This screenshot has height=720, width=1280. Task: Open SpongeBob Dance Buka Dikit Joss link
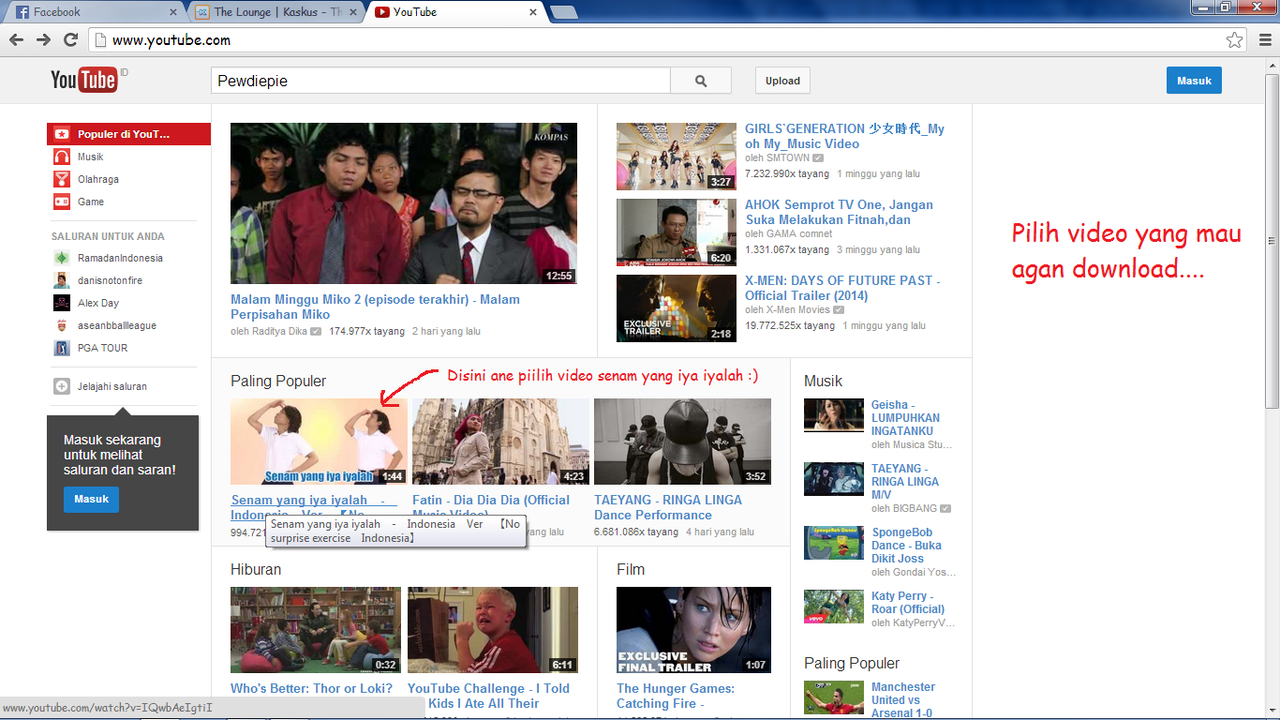click(906, 546)
